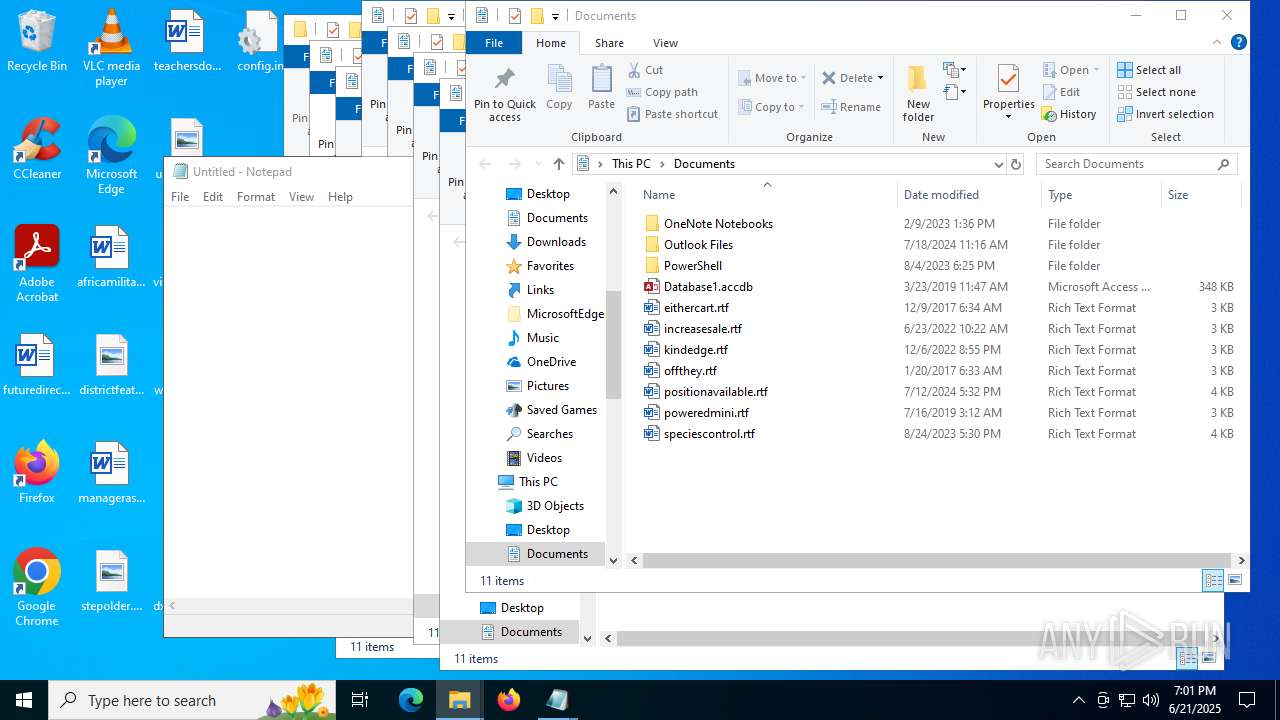
Task: Click Windows Start button
Action: click(x=24, y=700)
